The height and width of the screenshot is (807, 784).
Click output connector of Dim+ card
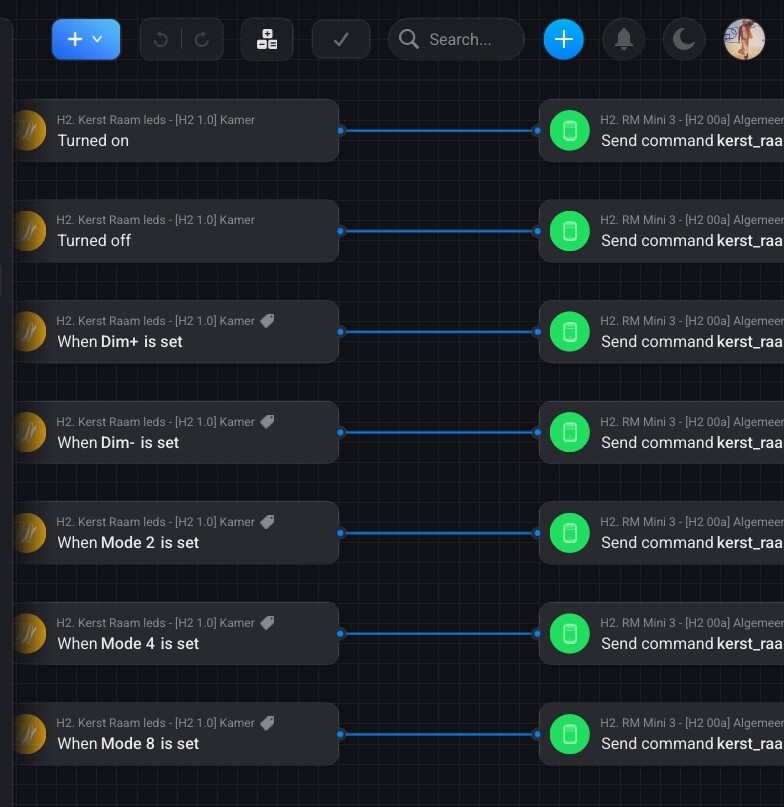340,332
